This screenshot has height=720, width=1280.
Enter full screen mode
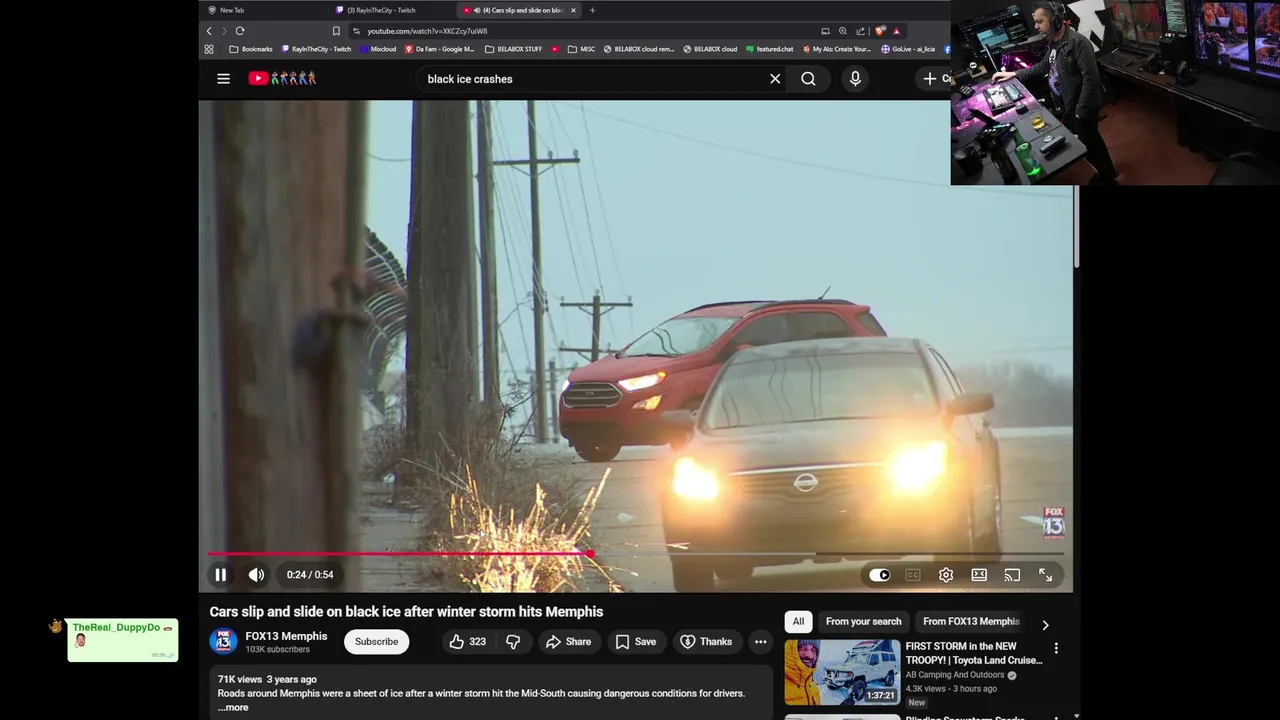1045,575
